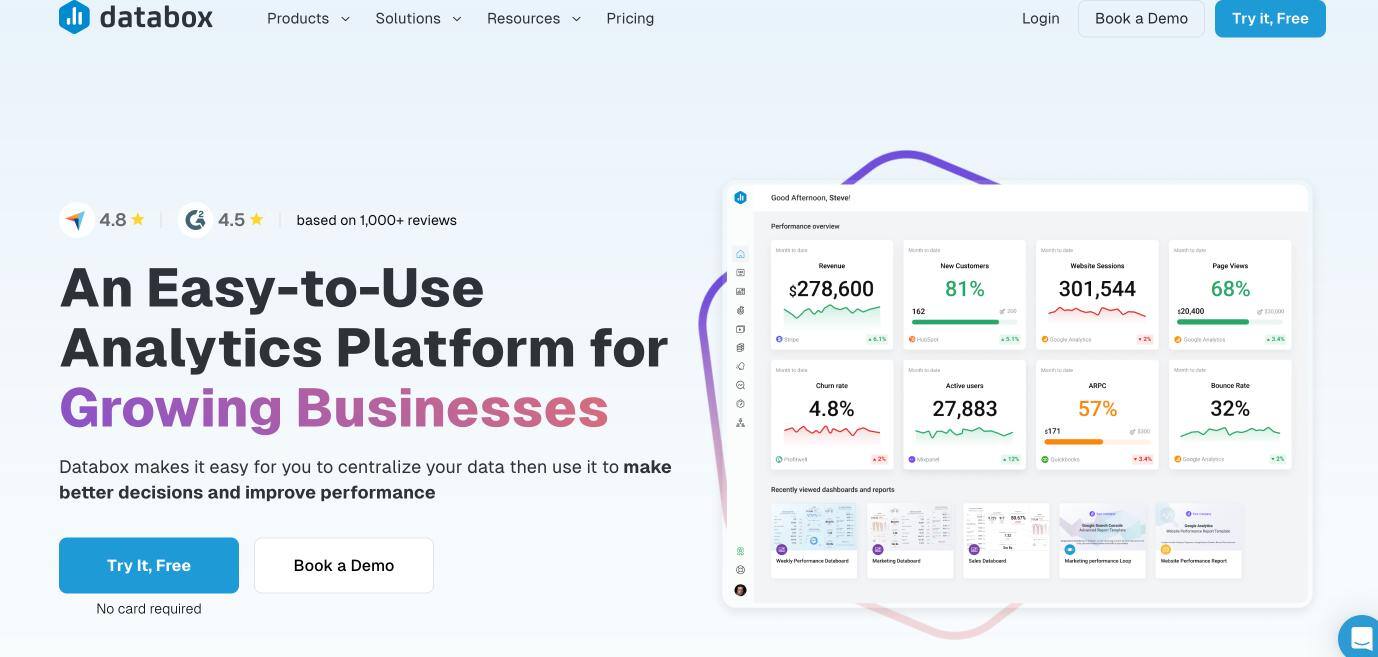Click the hierarchy icon in dashboard sidebar
Viewport: 1378px width, 657px height.
coord(740,423)
